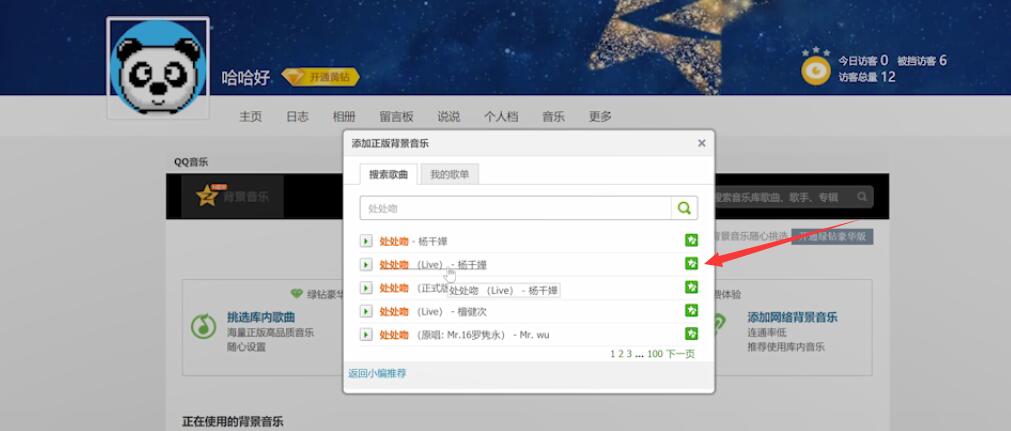Go to 下一页 next results page
The height and width of the screenshot is (431, 1011).
(x=680, y=354)
